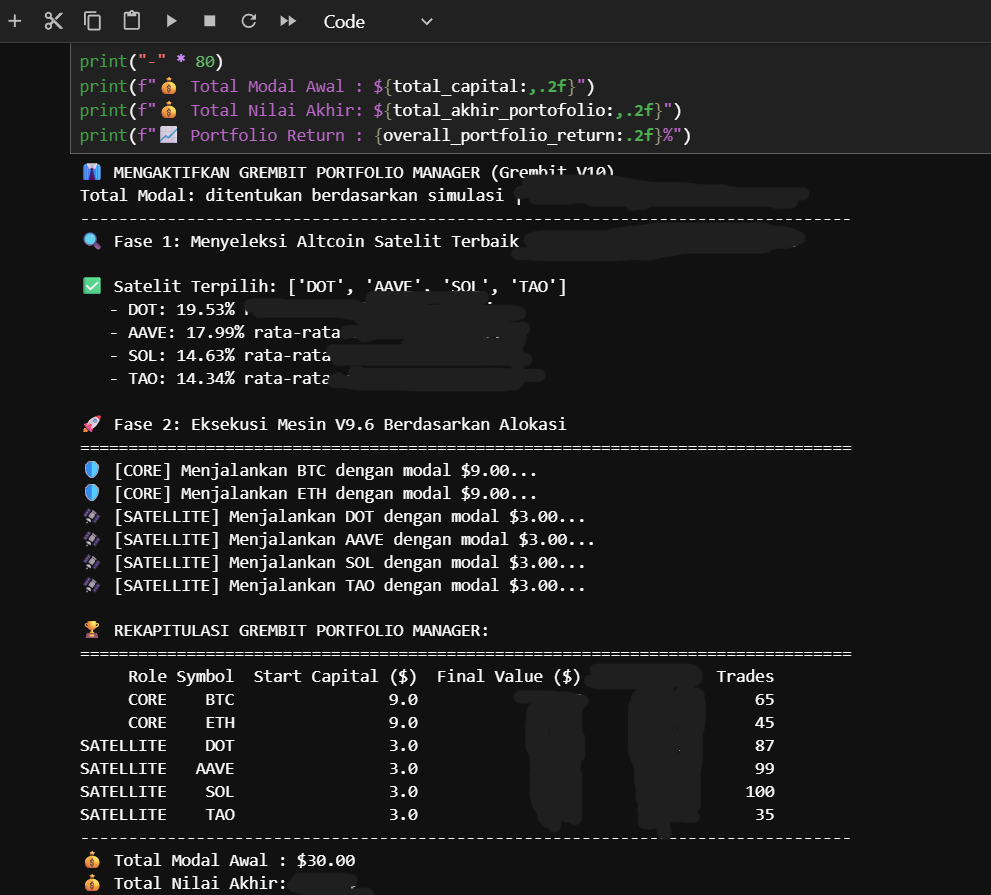Click the REKAPITULASI GREMBIT PORTFOLIO MANAGER heading

300,630
